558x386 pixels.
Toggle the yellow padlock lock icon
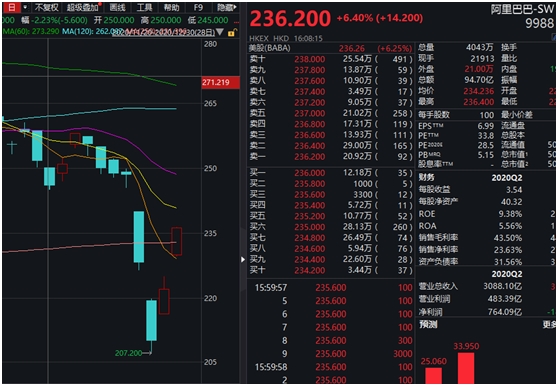click(232, 33)
